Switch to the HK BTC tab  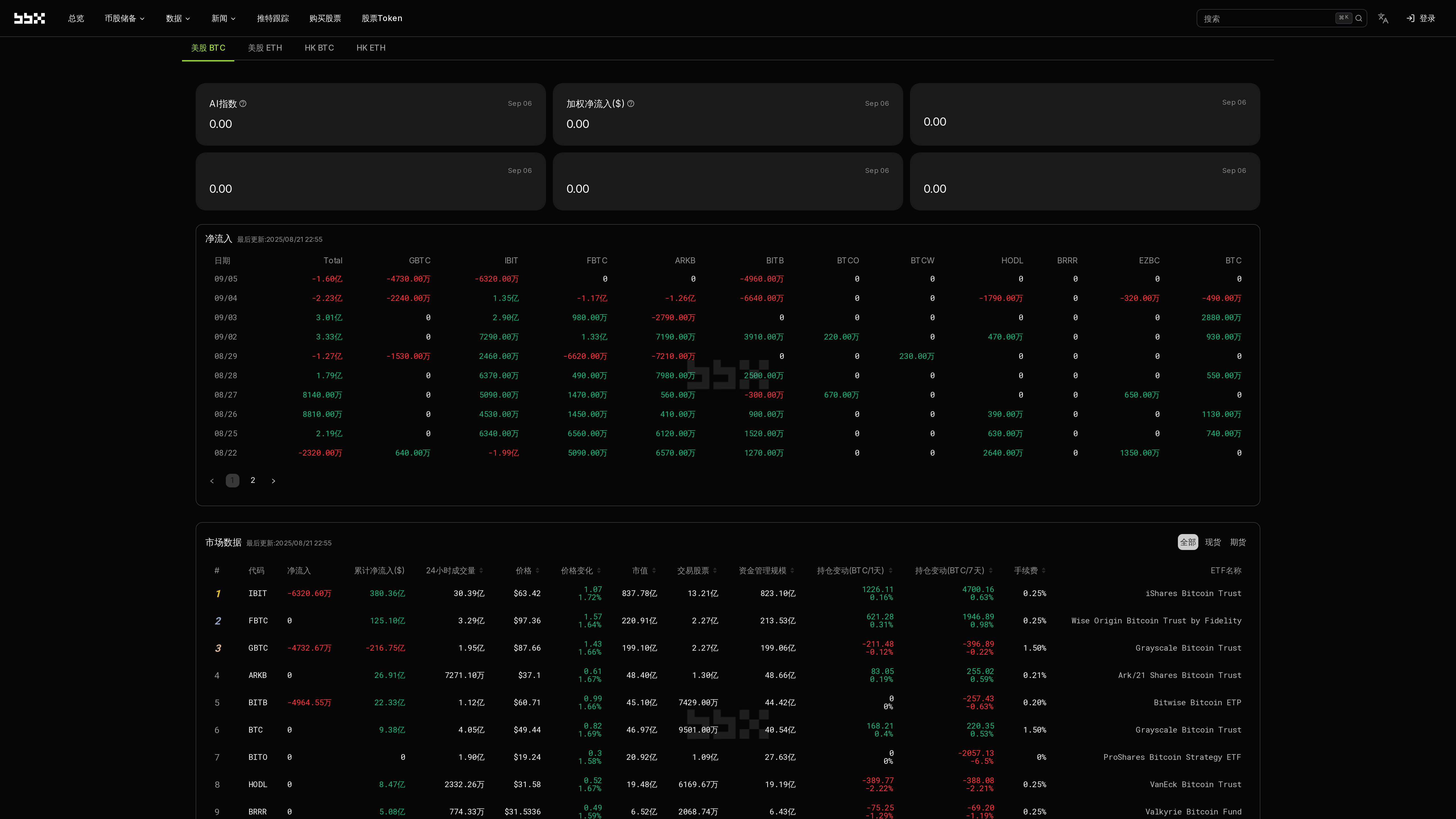click(x=319, y=47)
